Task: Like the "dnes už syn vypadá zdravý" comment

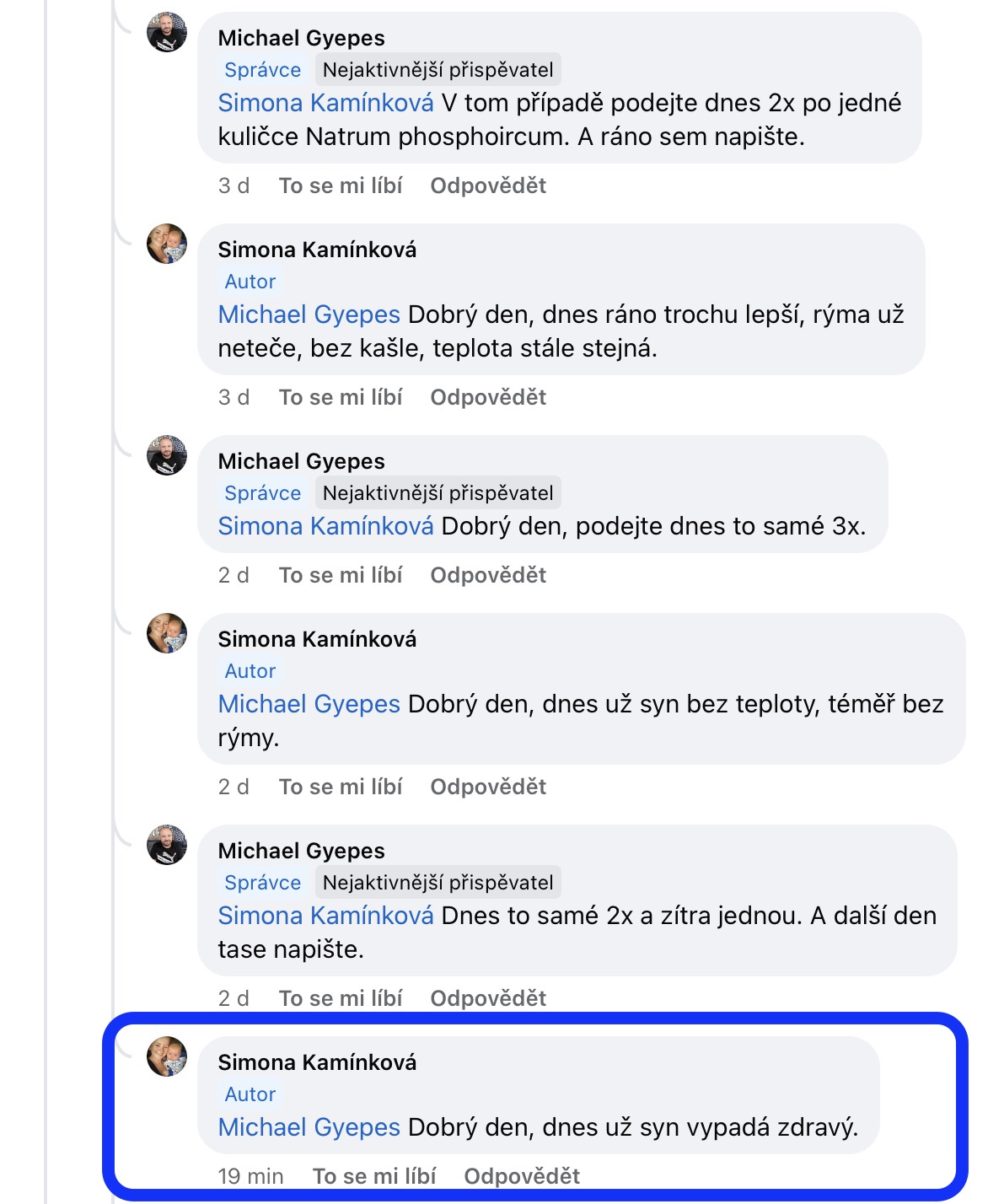Action: coord(374,1176)
